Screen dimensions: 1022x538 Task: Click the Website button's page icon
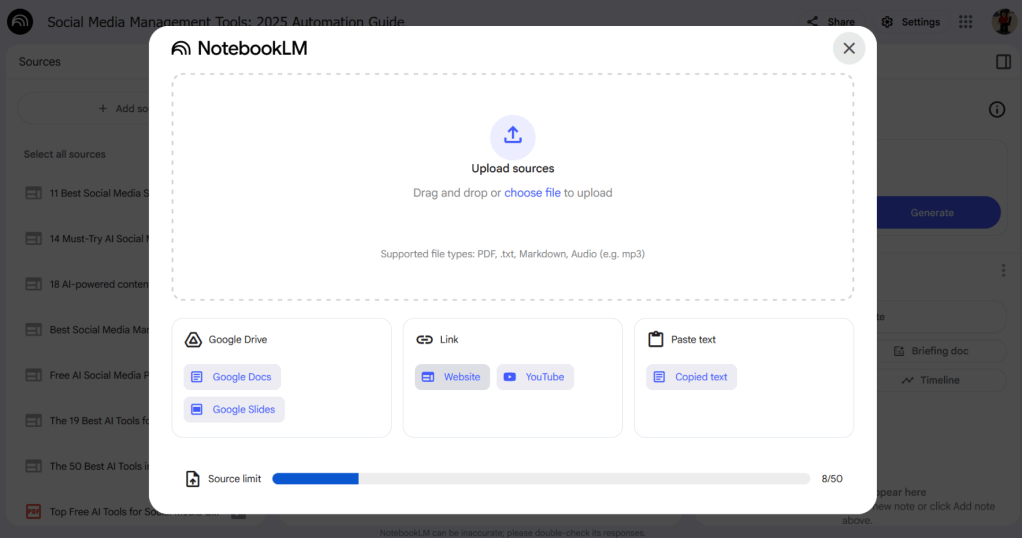pyautogui.click(x=428, y=377)
